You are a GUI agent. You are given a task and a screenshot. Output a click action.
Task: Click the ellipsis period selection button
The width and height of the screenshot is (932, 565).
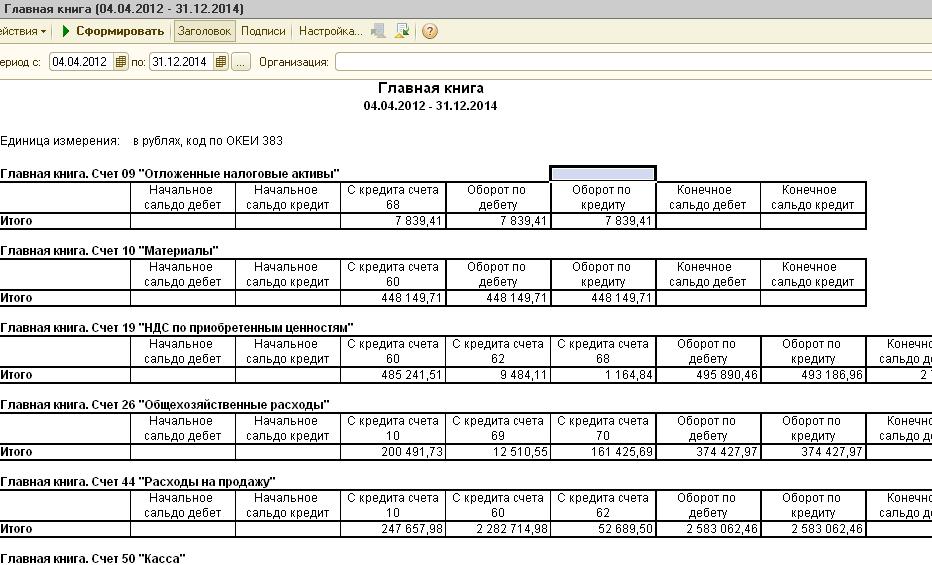point(241,62)
